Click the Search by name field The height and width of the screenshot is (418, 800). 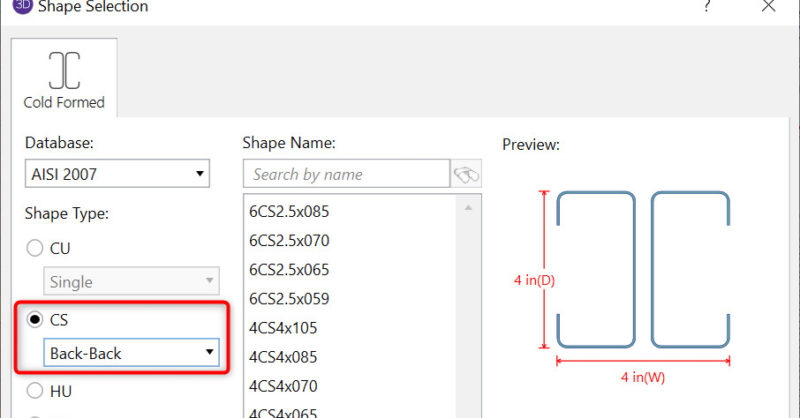click(x=346, y=174)
